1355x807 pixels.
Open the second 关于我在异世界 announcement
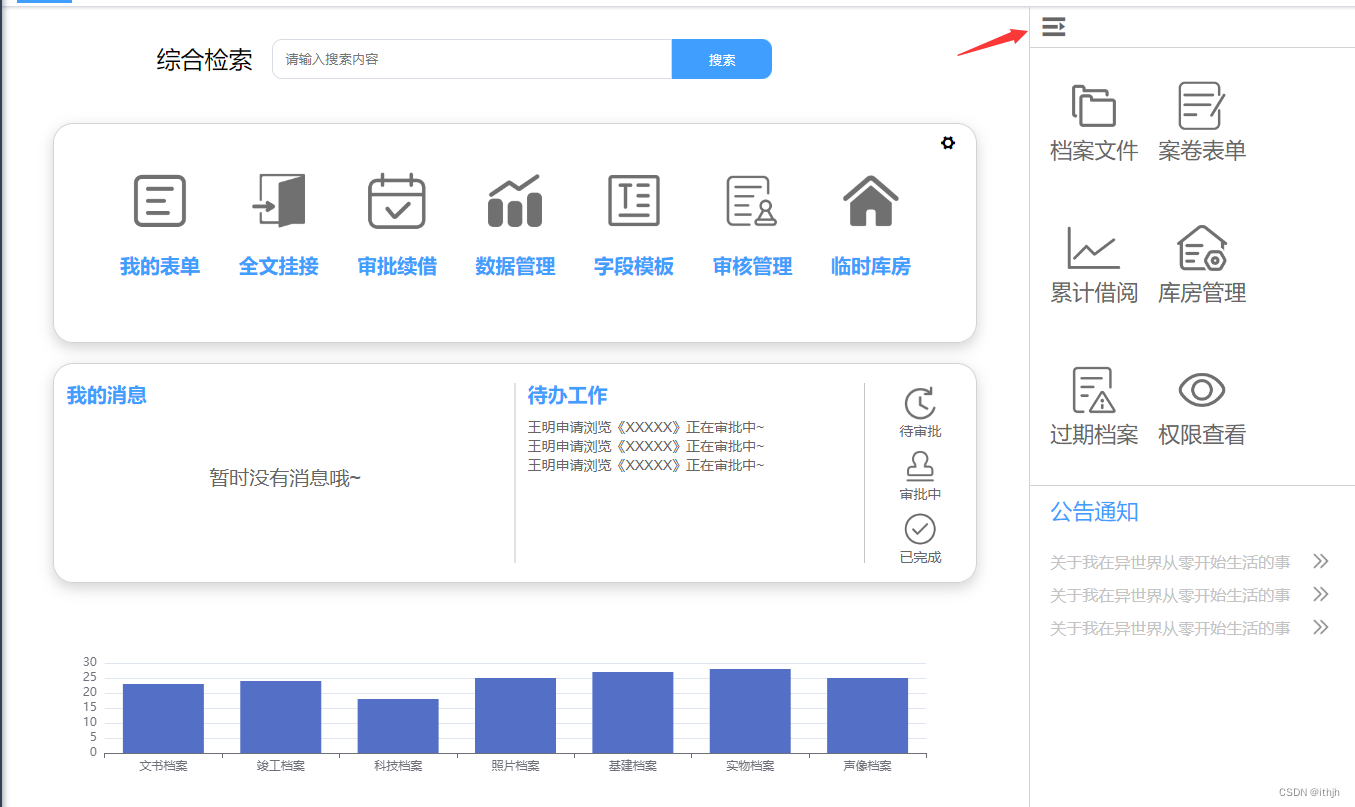tap(1170, 595)
